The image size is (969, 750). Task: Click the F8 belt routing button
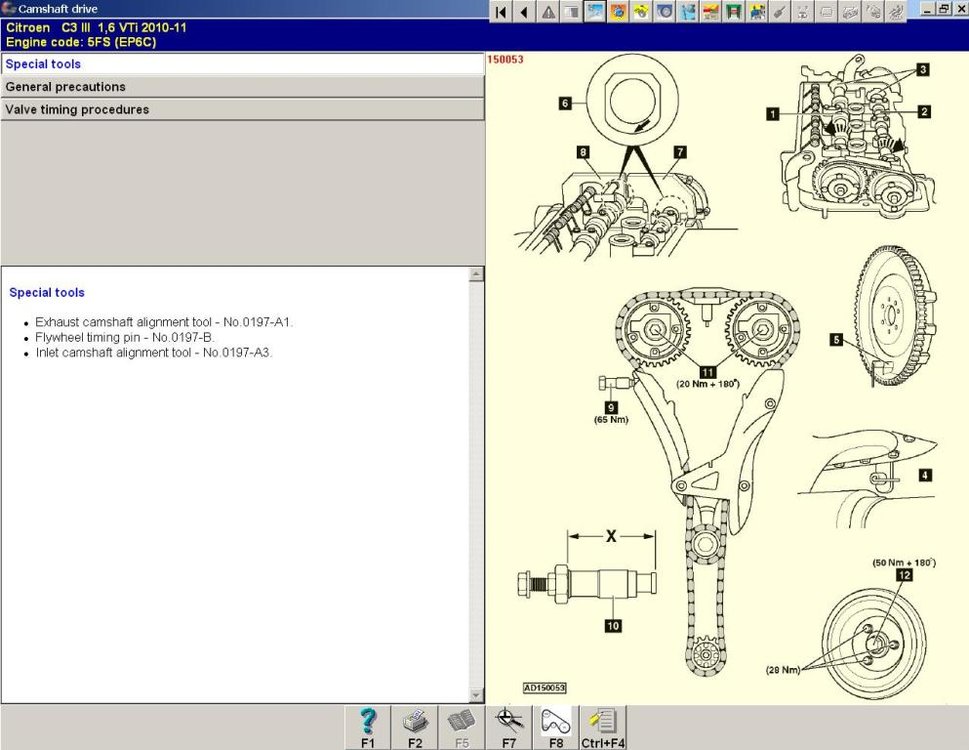tap(556, 728)
